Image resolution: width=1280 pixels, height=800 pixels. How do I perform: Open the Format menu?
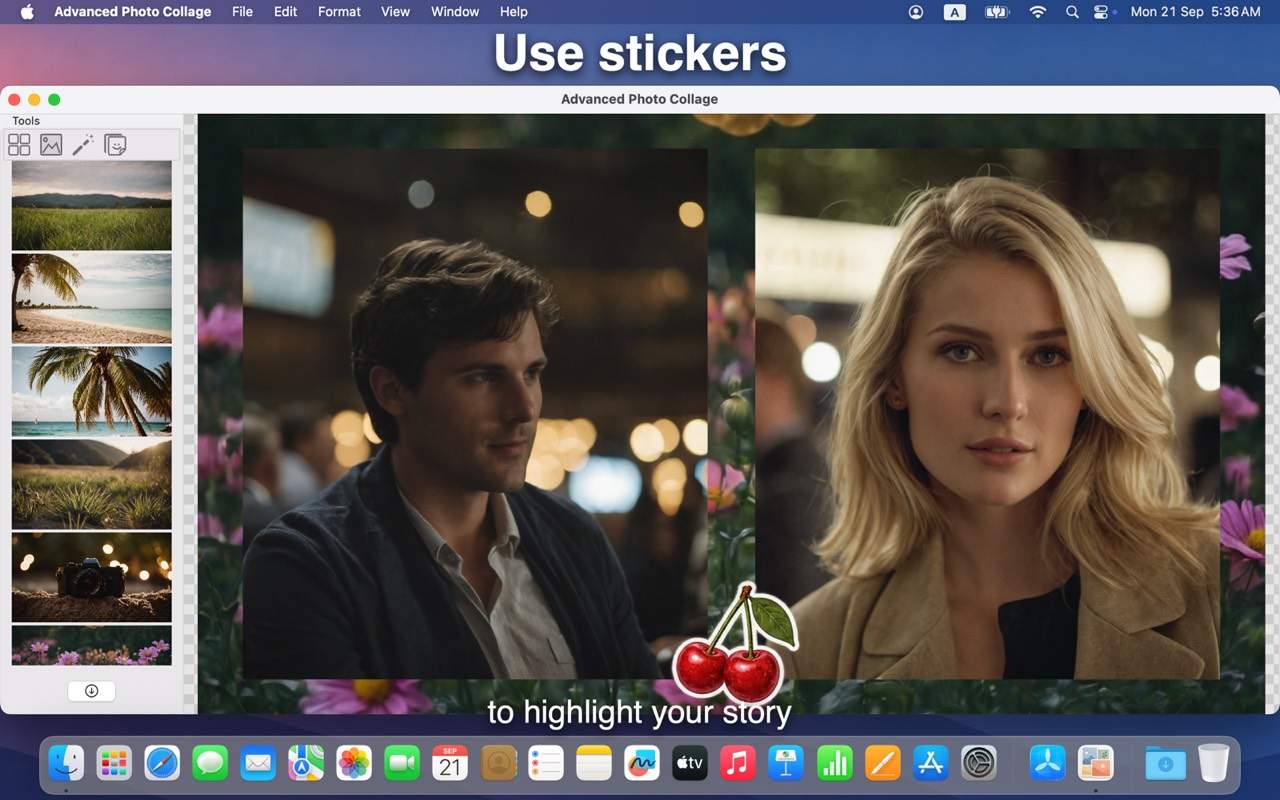339,12
